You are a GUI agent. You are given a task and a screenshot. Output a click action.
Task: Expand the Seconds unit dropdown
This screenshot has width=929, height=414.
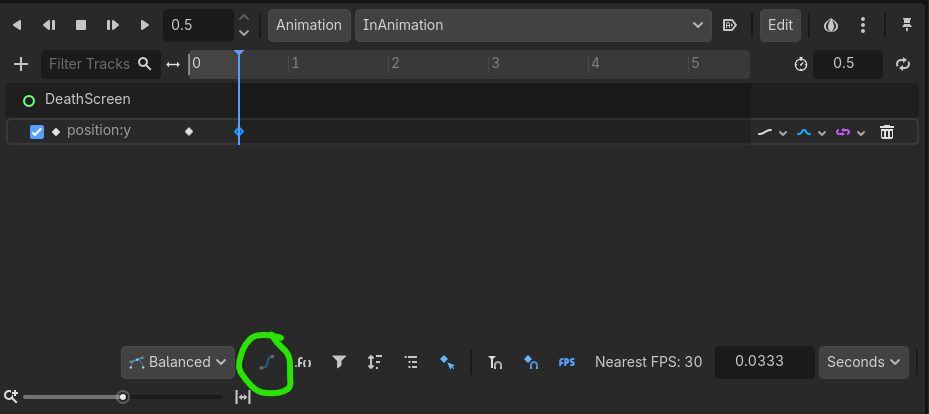863,362
